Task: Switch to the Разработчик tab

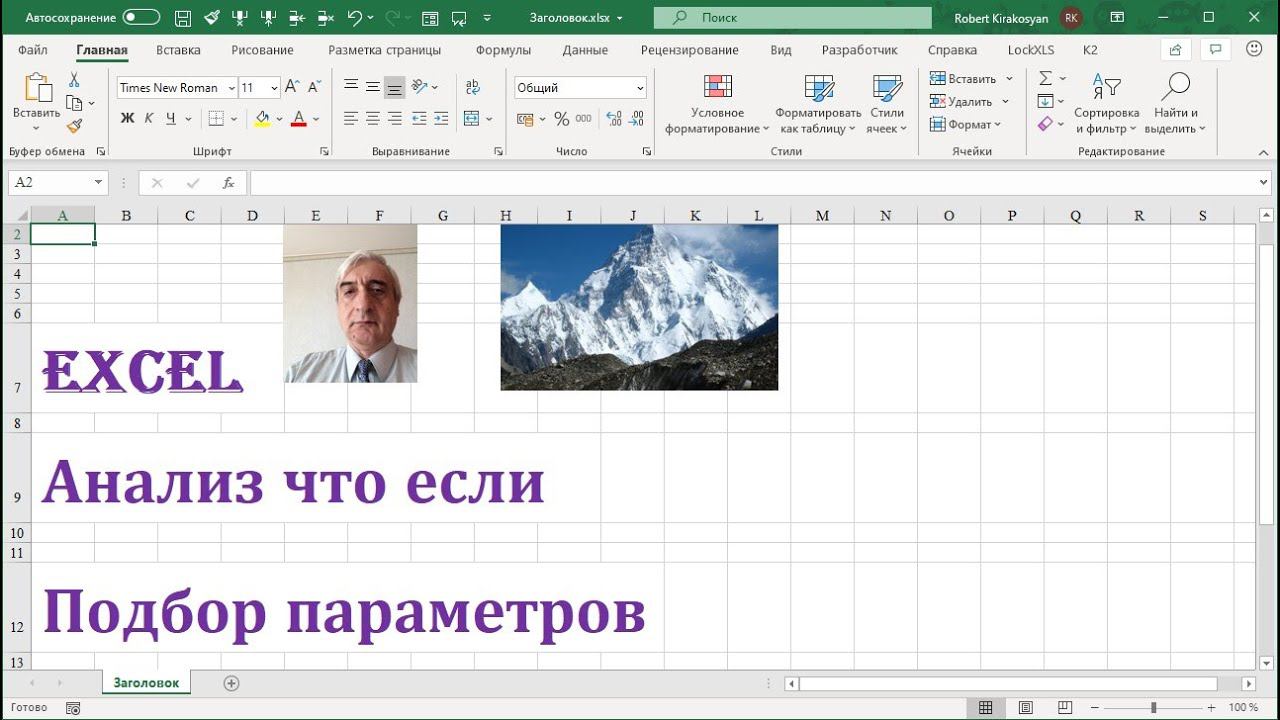Action: [x=860, y=50]
